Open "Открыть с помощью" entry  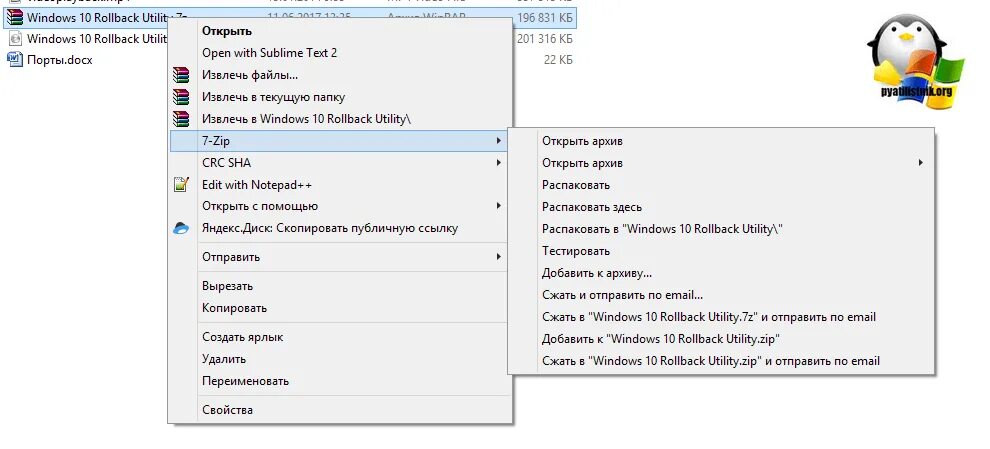pos(340,206)
